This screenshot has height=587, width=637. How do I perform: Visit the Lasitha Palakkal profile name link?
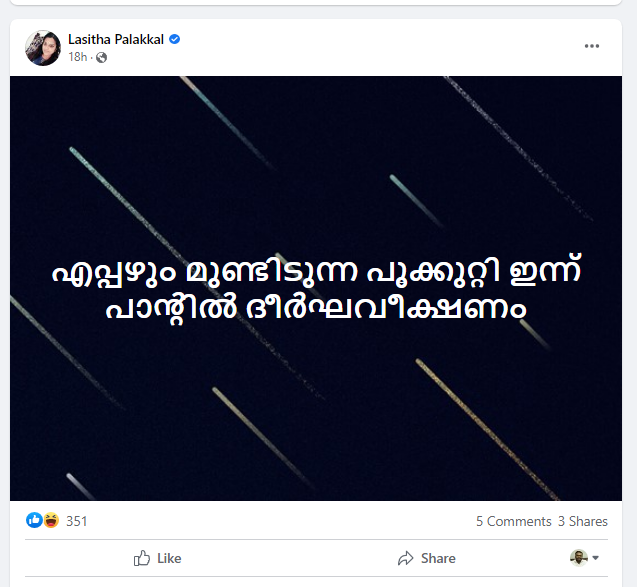116,39
